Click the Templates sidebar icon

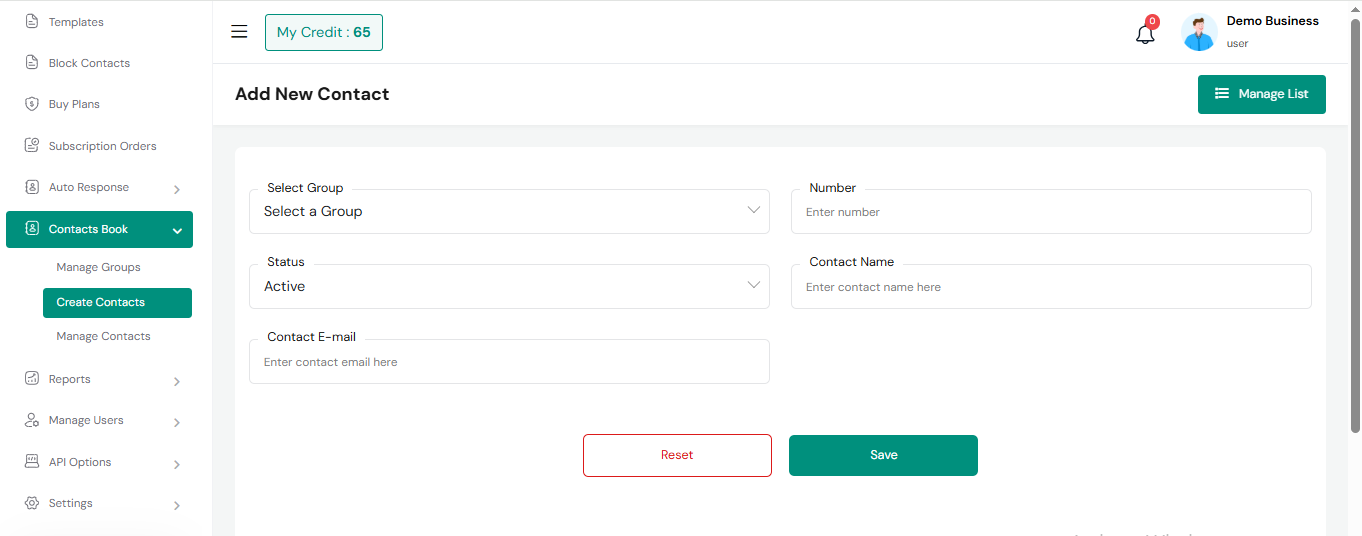click(x=32, y=22)
